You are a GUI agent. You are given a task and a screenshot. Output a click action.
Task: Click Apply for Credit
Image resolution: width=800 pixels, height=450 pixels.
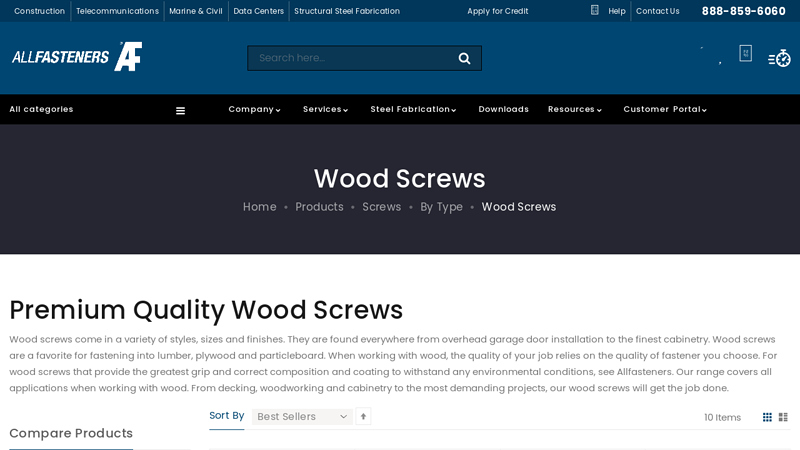498,11
